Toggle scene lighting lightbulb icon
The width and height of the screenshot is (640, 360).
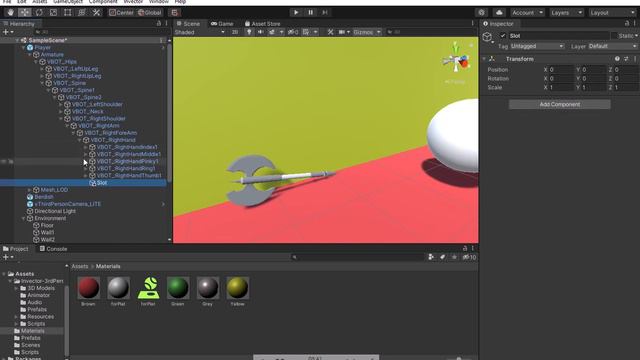[249, 32]
